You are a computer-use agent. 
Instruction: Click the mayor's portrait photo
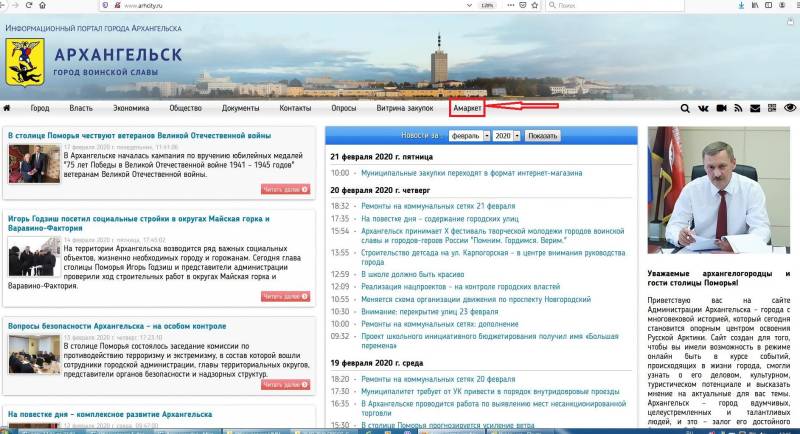[x=720, y=190]
